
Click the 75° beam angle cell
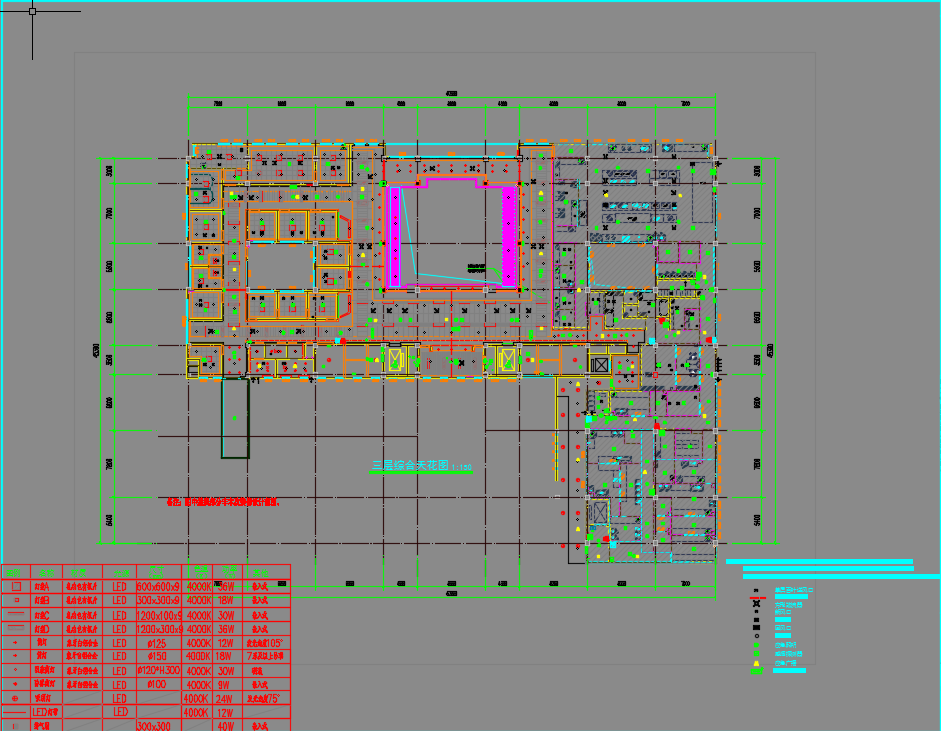point(264,699)
